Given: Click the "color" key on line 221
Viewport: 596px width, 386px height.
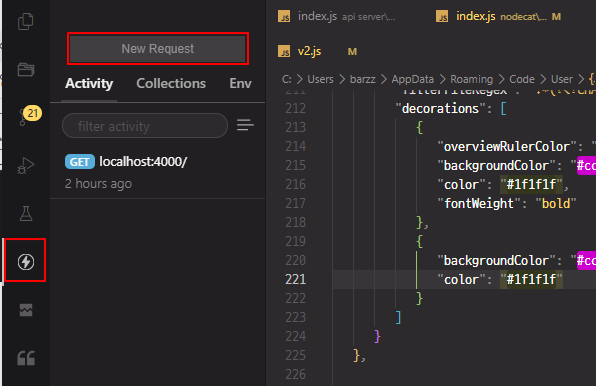Looking at the screenshot, I should coord(461,280).
